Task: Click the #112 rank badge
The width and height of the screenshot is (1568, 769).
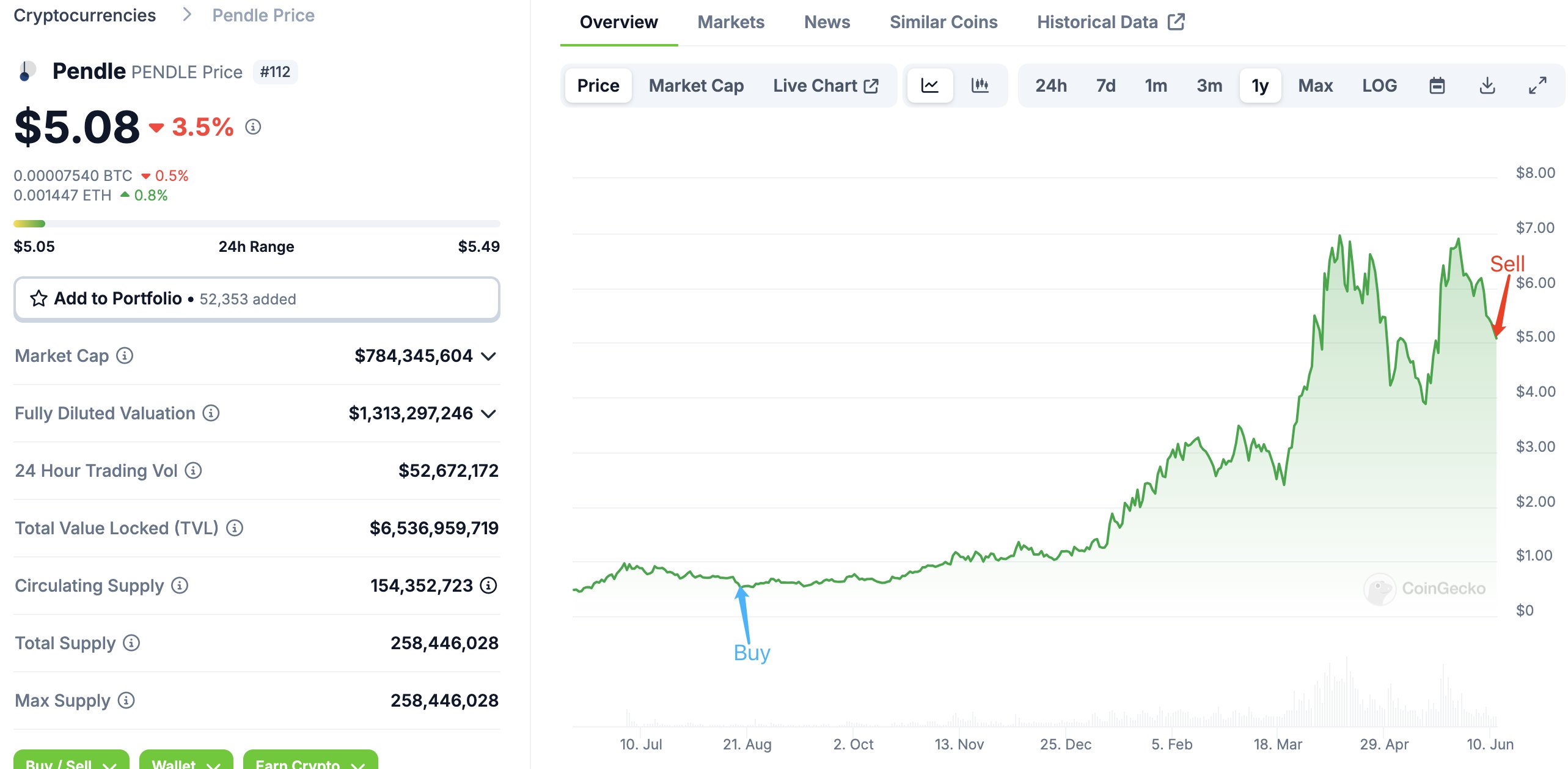Action: coord(275,72)
